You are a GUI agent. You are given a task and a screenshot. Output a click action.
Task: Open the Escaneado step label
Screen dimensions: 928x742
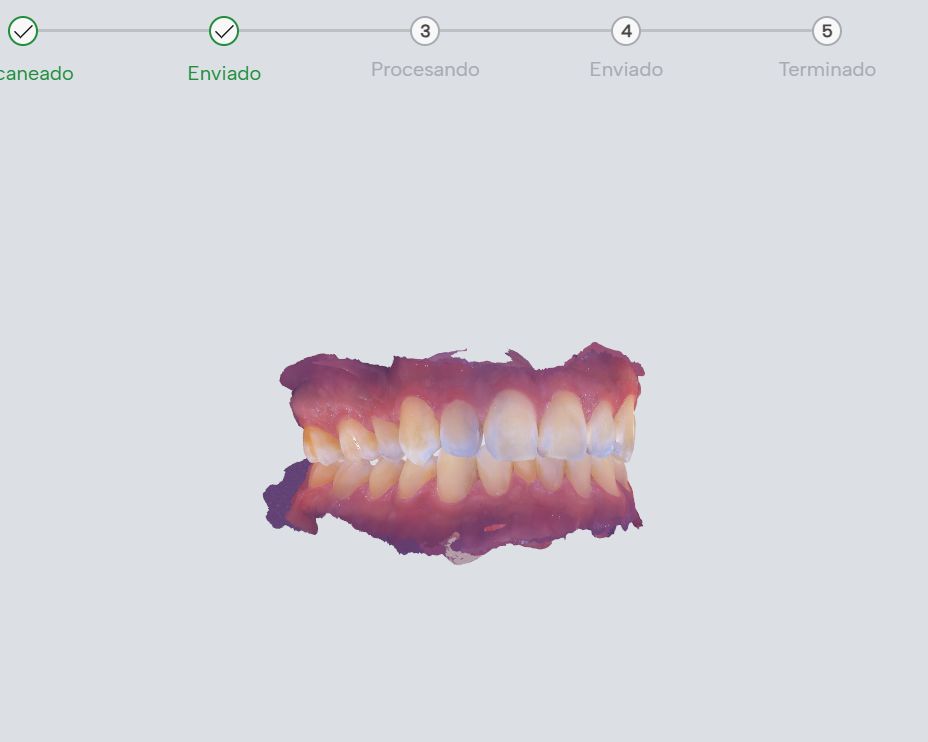click(36, 73)
